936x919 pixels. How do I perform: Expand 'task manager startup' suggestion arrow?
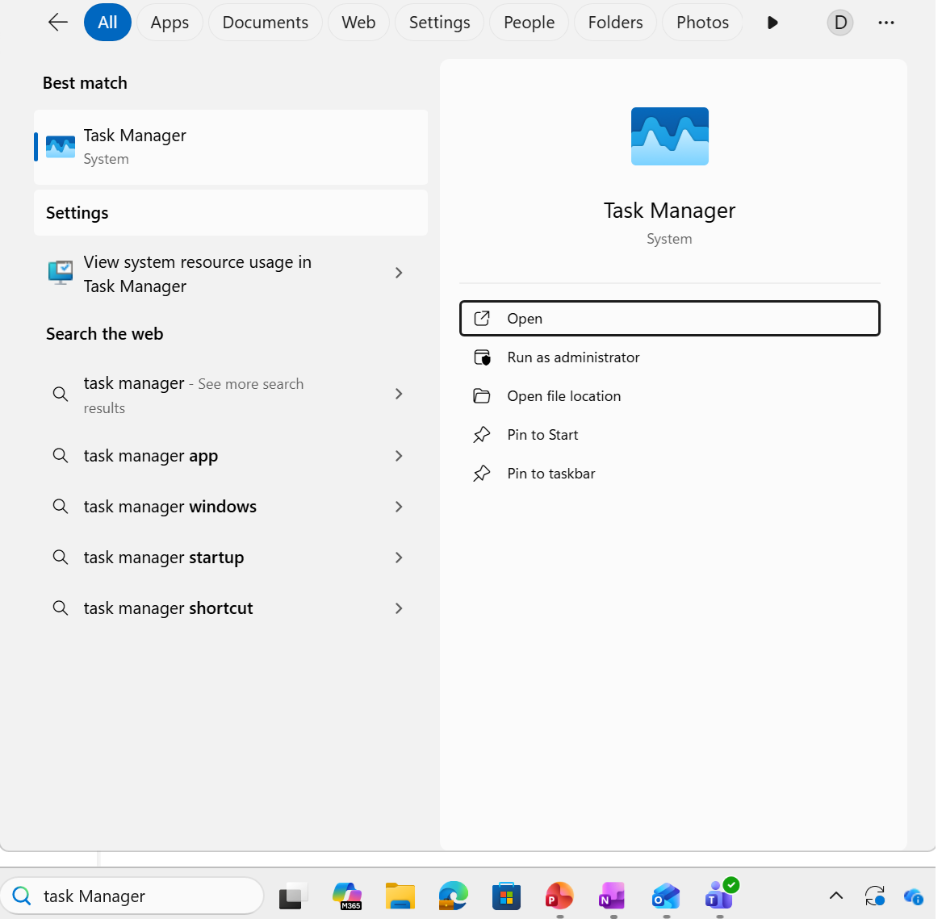click(x=399, y=557)
